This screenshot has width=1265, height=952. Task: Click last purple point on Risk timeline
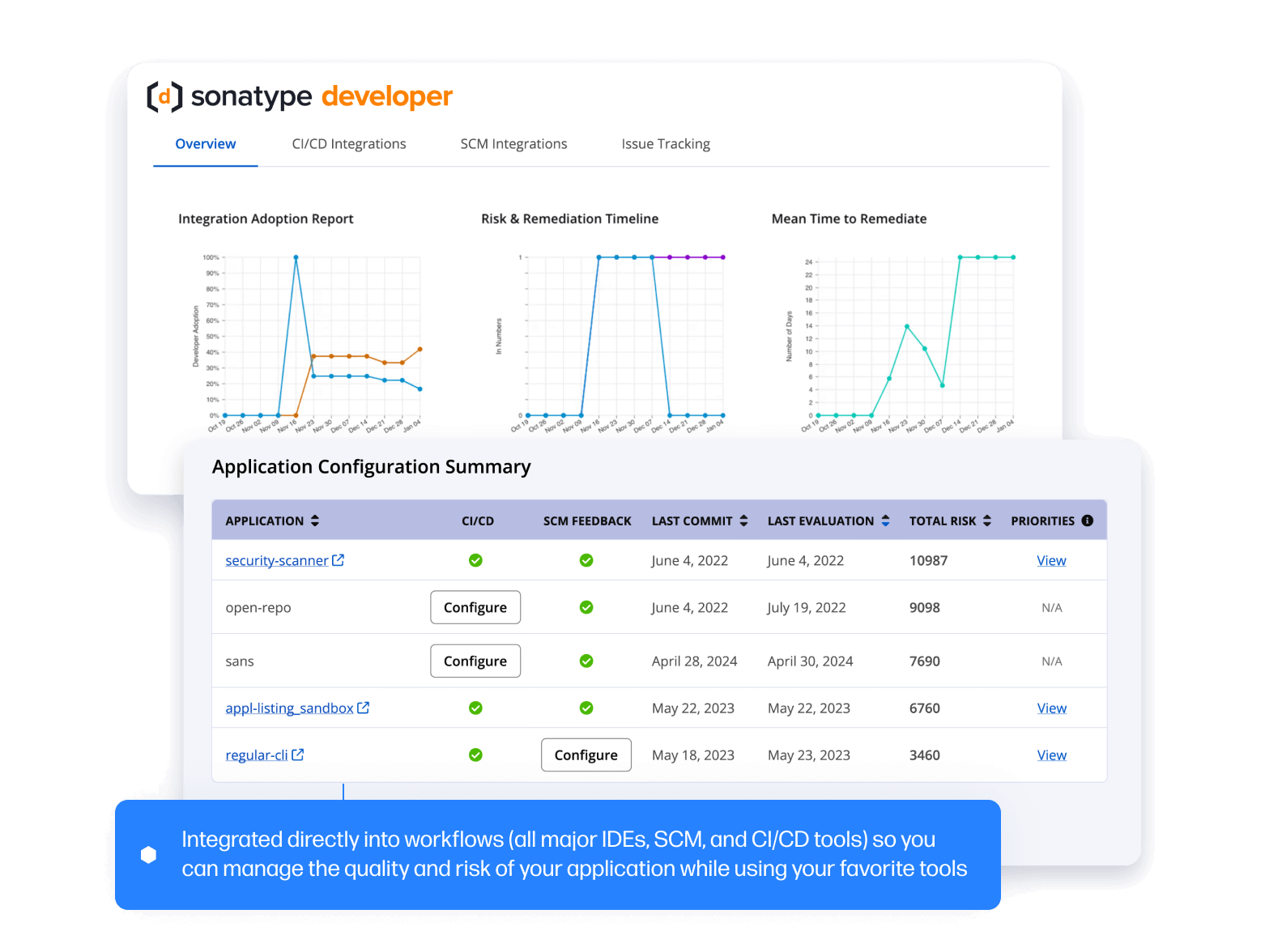tap(723, 257)
